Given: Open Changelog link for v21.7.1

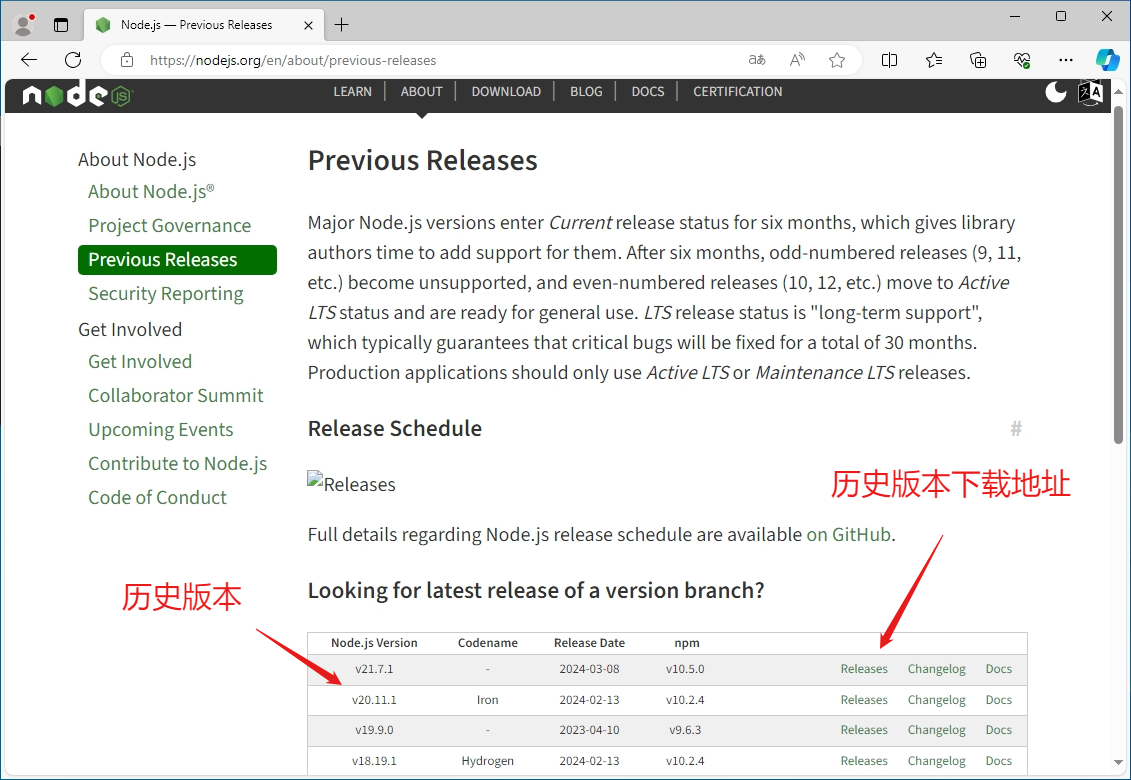Looking at the screenshot, I should click(x=936, y=669).
